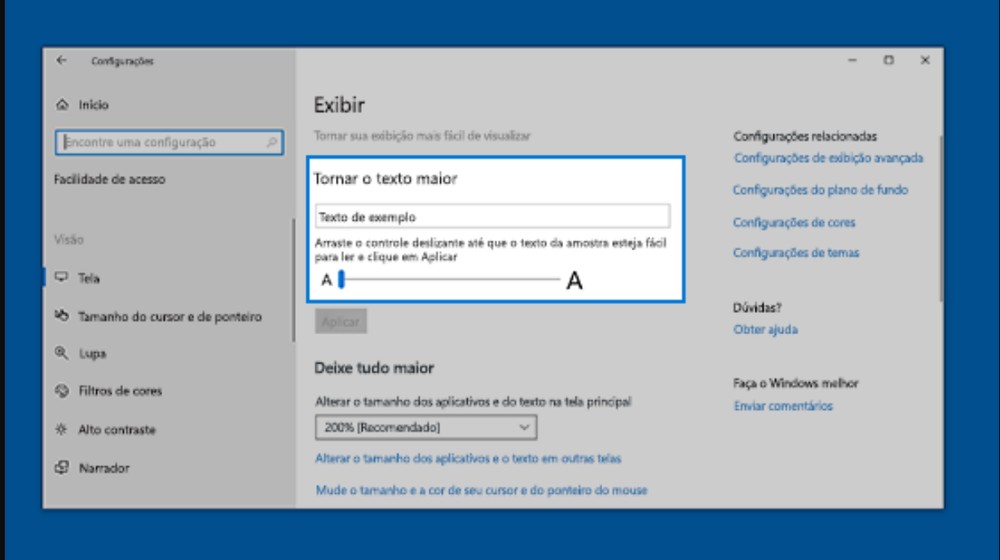Open Configurações de cores link

(x=794, y=223)
